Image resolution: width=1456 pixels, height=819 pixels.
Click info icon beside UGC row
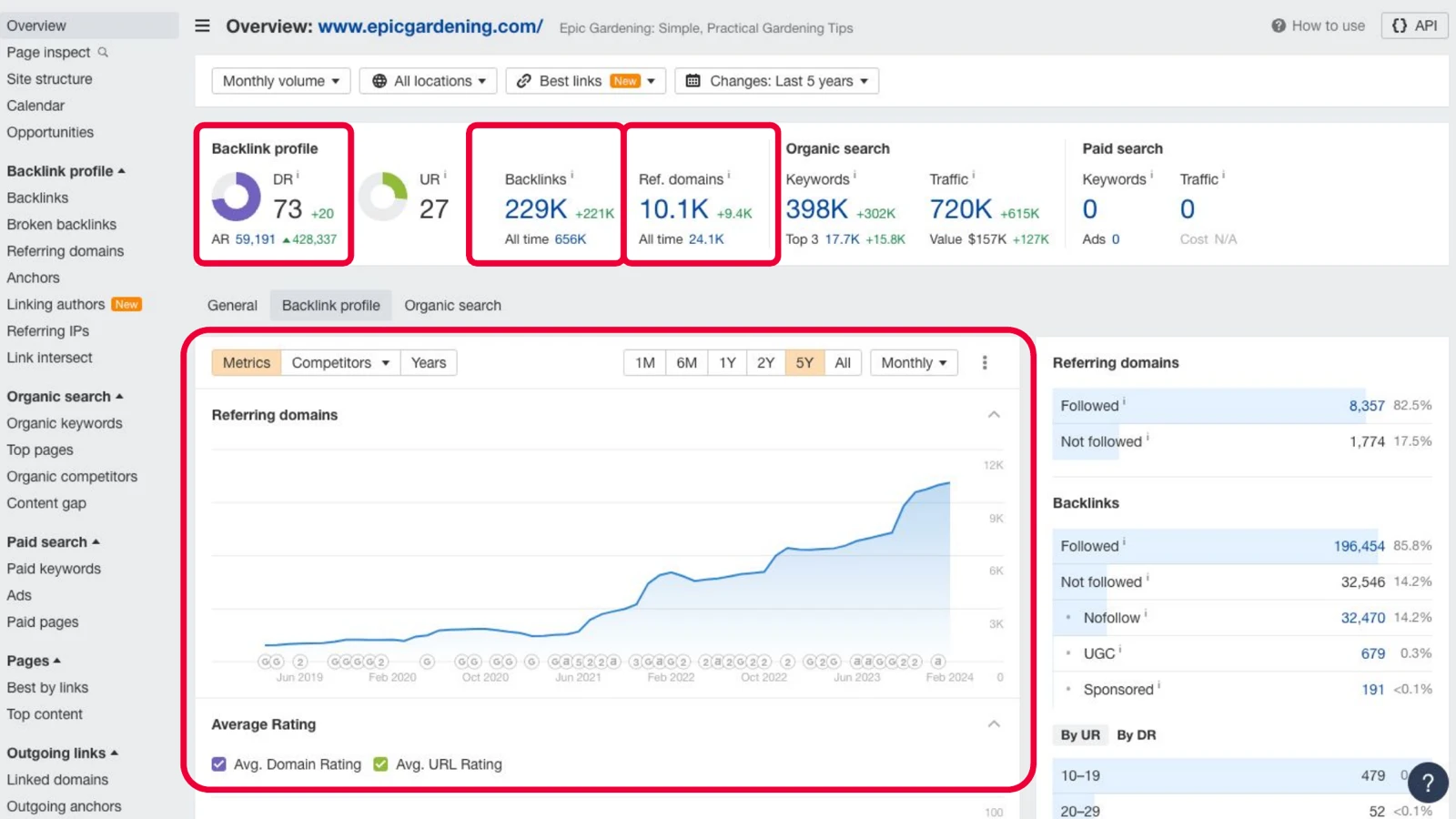1120,650
